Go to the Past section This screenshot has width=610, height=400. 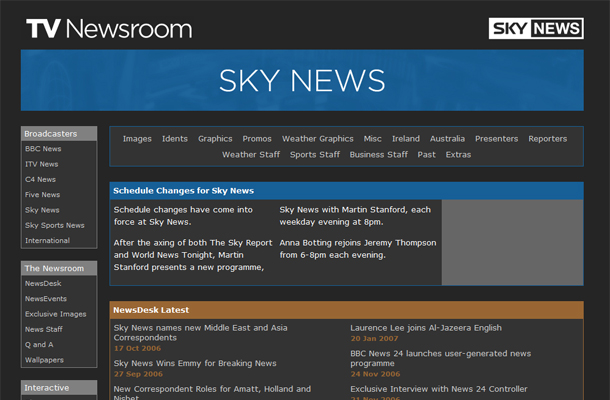[x=426, y=155]
